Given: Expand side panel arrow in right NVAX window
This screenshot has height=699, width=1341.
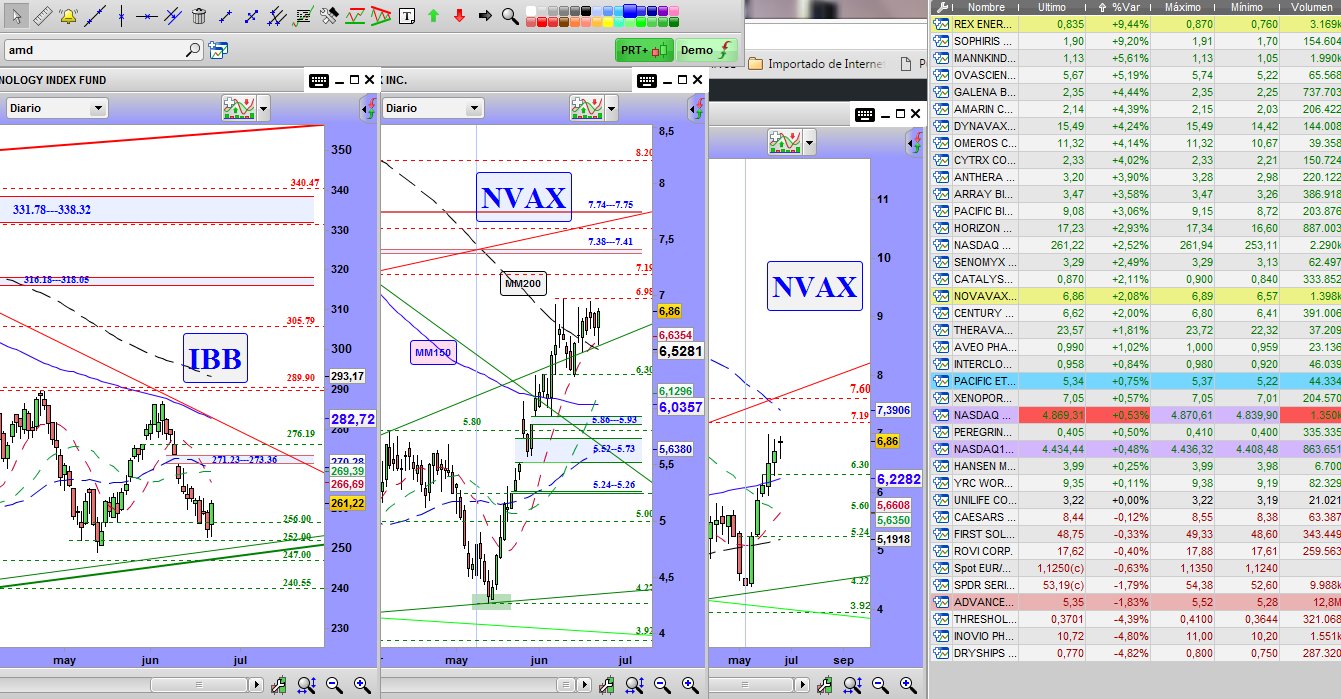Looking at the screenshot, I should click(914, 142).
